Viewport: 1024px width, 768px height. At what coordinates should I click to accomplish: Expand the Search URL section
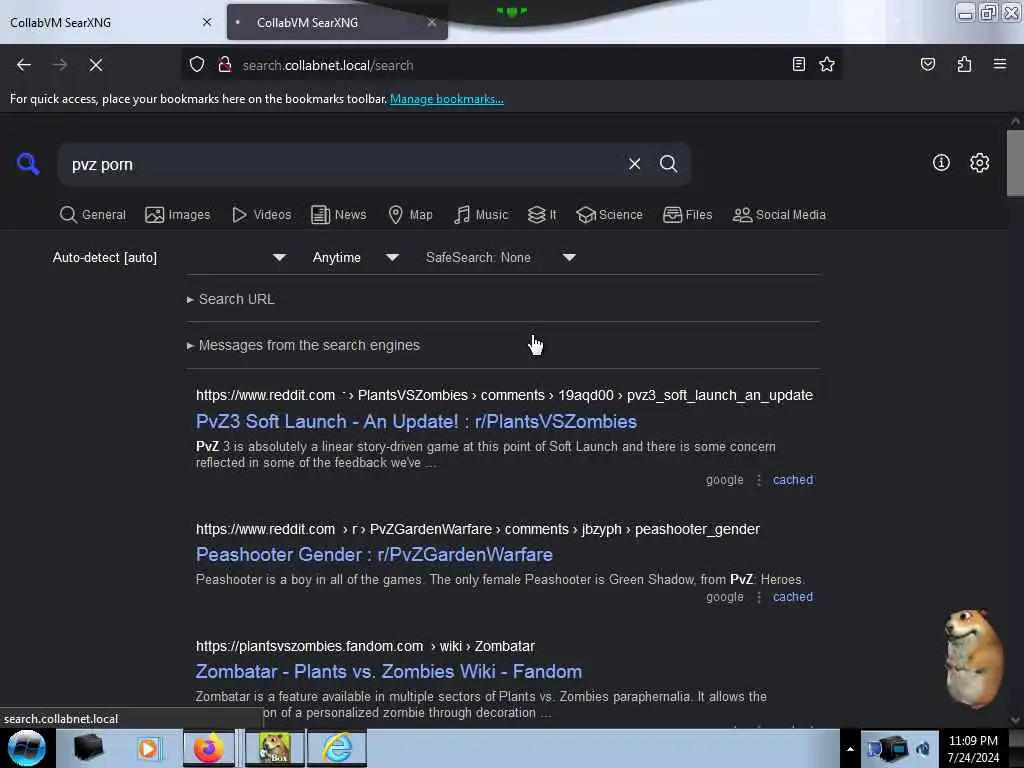(231, 299)
